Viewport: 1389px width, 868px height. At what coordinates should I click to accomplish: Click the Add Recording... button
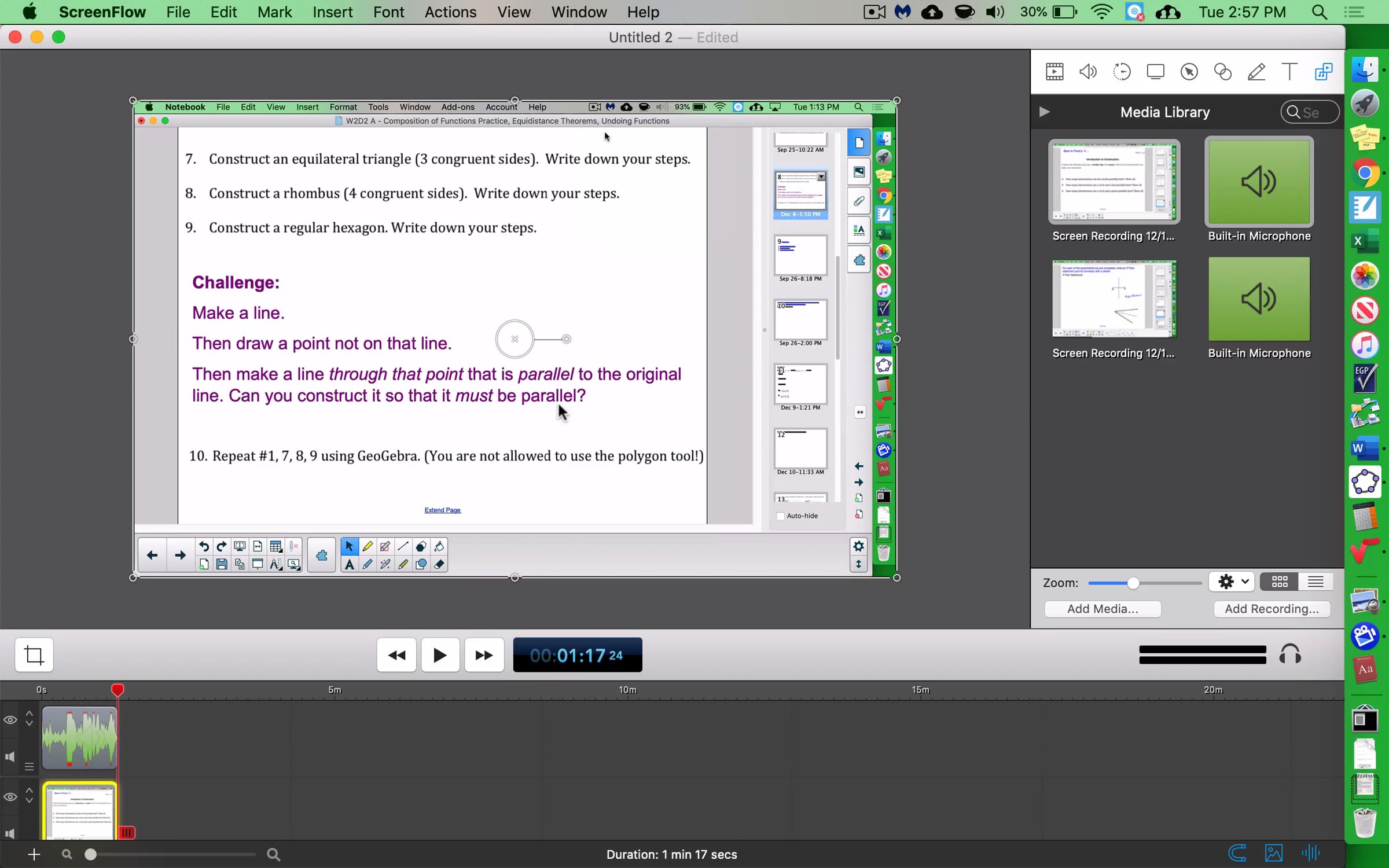pos(1272,609)
